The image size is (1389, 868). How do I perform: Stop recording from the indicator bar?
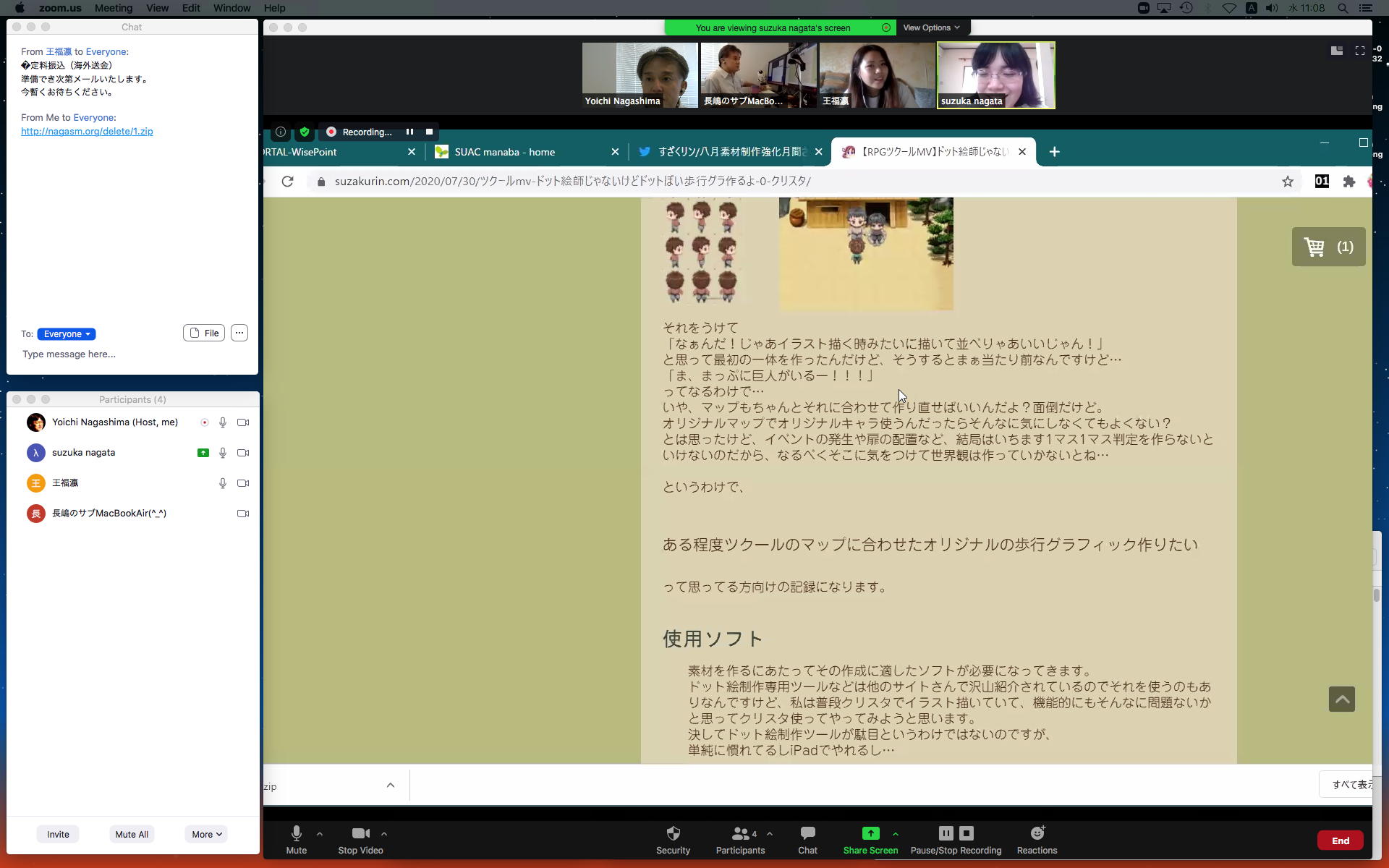click(x=429, y=132)
